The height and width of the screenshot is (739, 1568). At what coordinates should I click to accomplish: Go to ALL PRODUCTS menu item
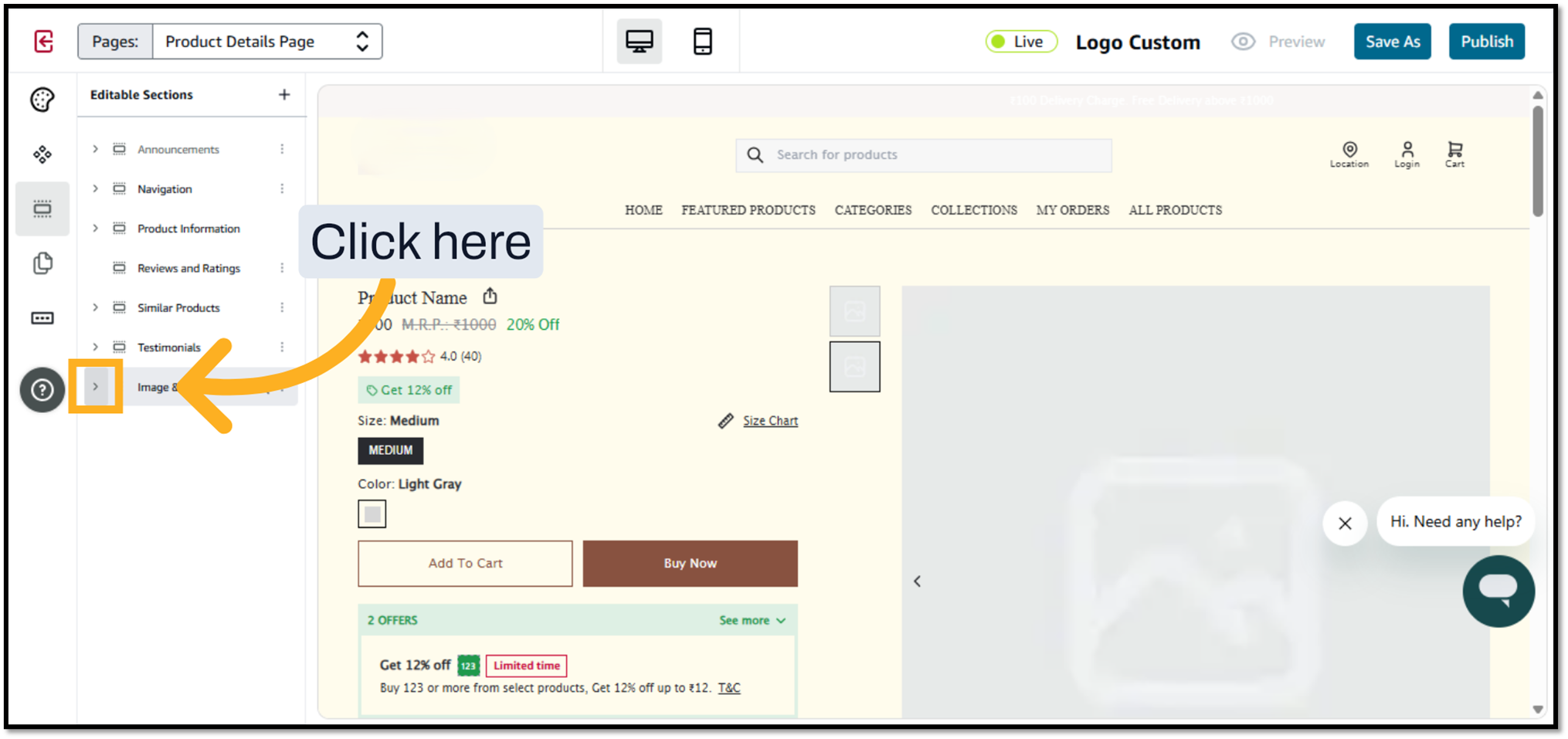[x=1175, y=210]
